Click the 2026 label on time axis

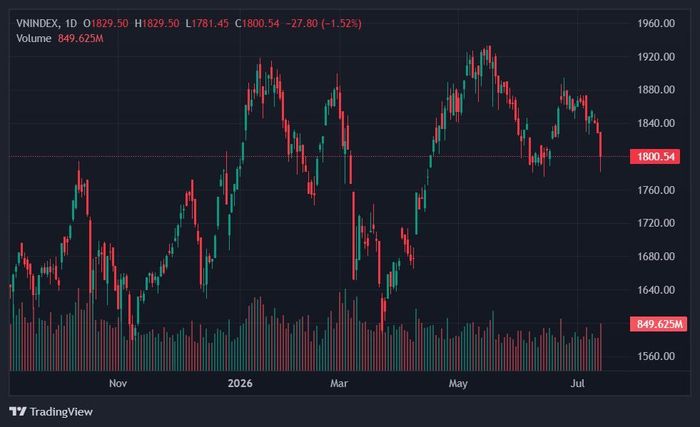coord(240,383)
